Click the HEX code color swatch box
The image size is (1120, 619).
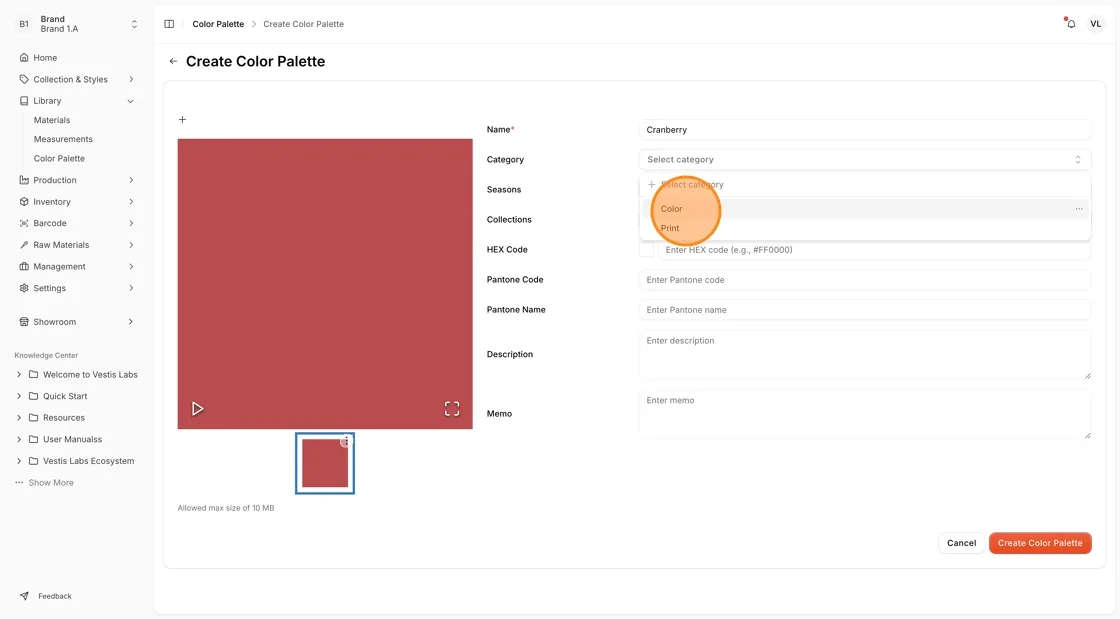[646, 250]
